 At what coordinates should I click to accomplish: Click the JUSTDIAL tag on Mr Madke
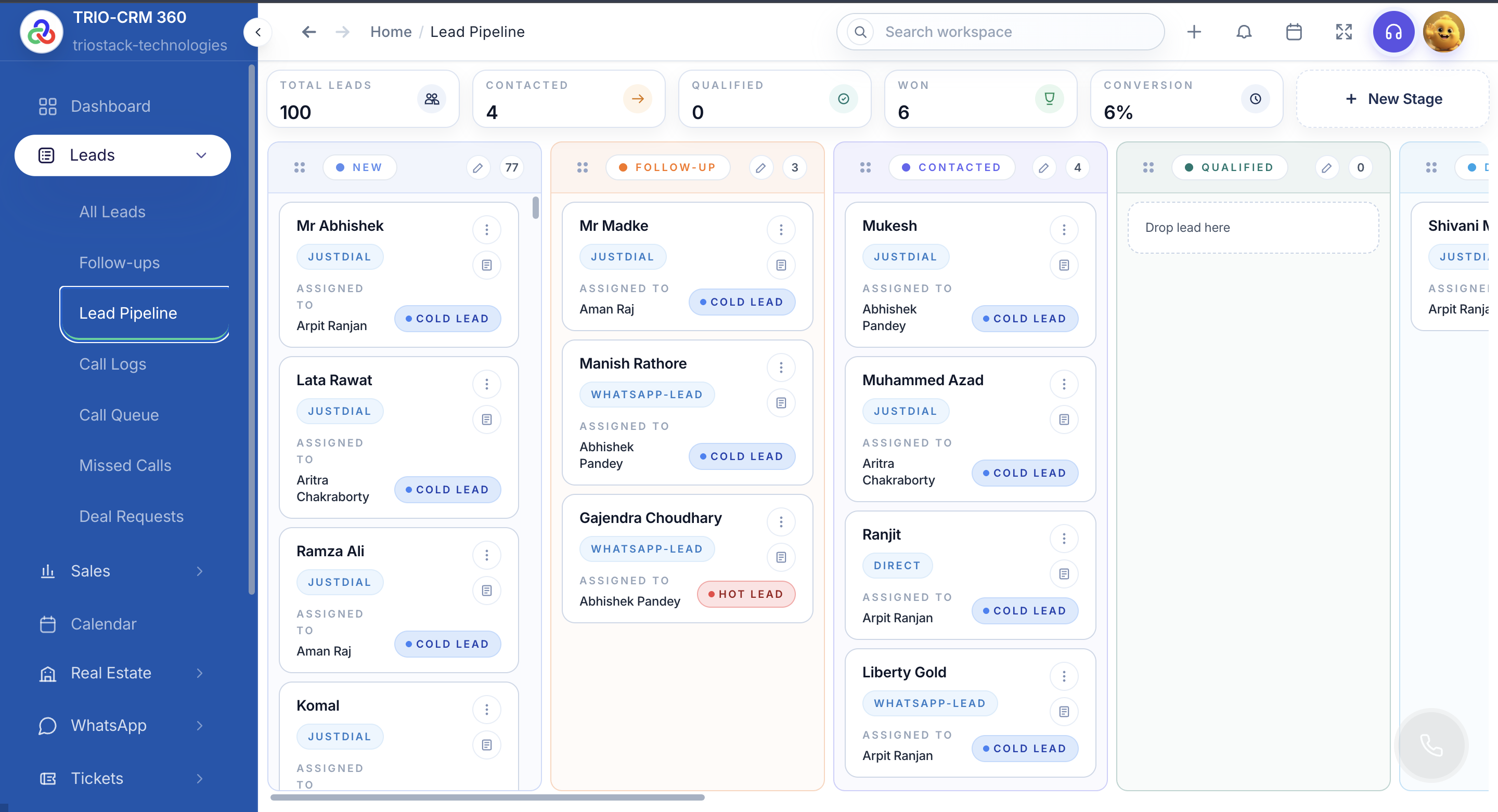tap(623, 257)
